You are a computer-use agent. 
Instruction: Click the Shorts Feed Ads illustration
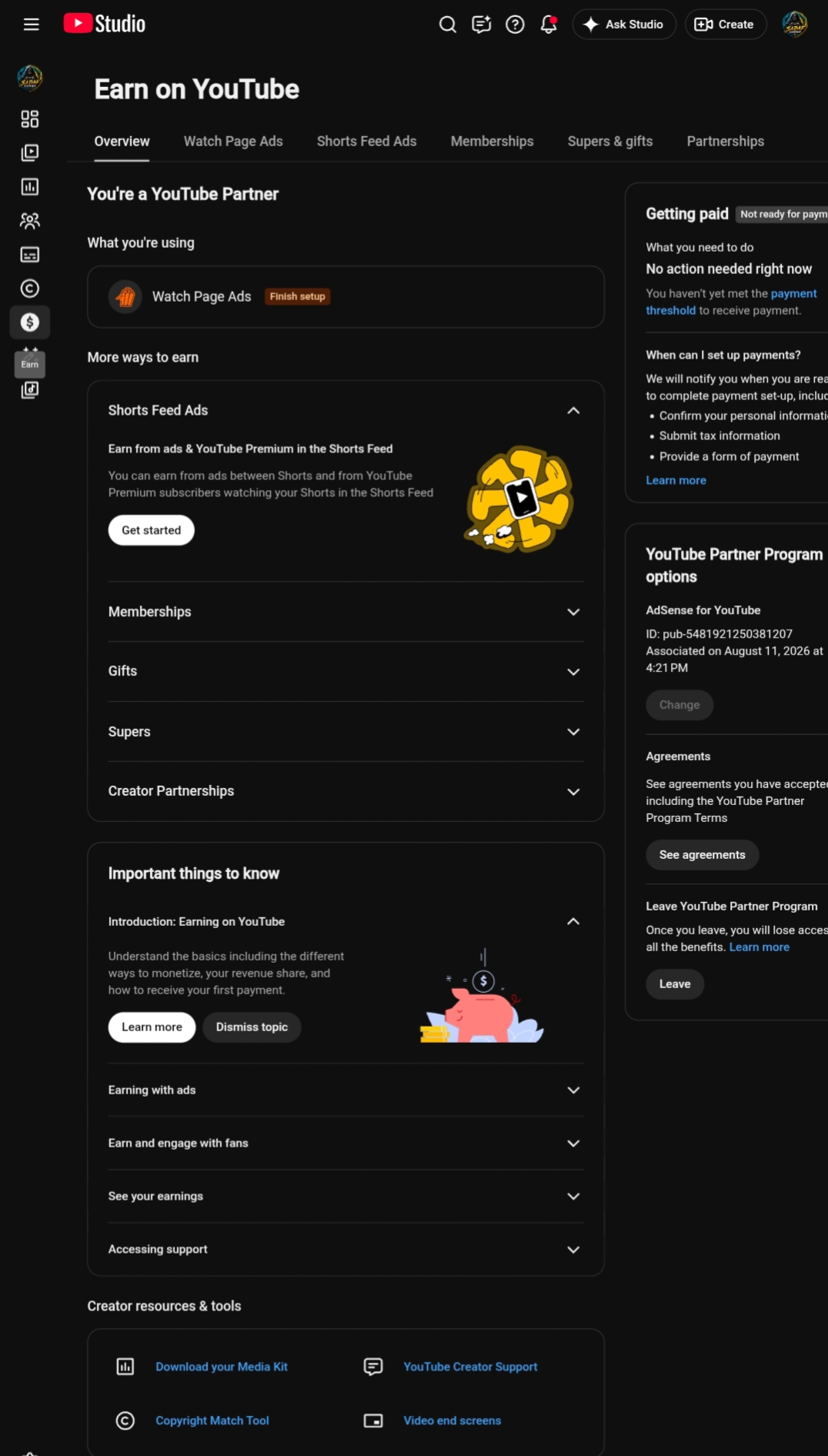coord(519,499)
